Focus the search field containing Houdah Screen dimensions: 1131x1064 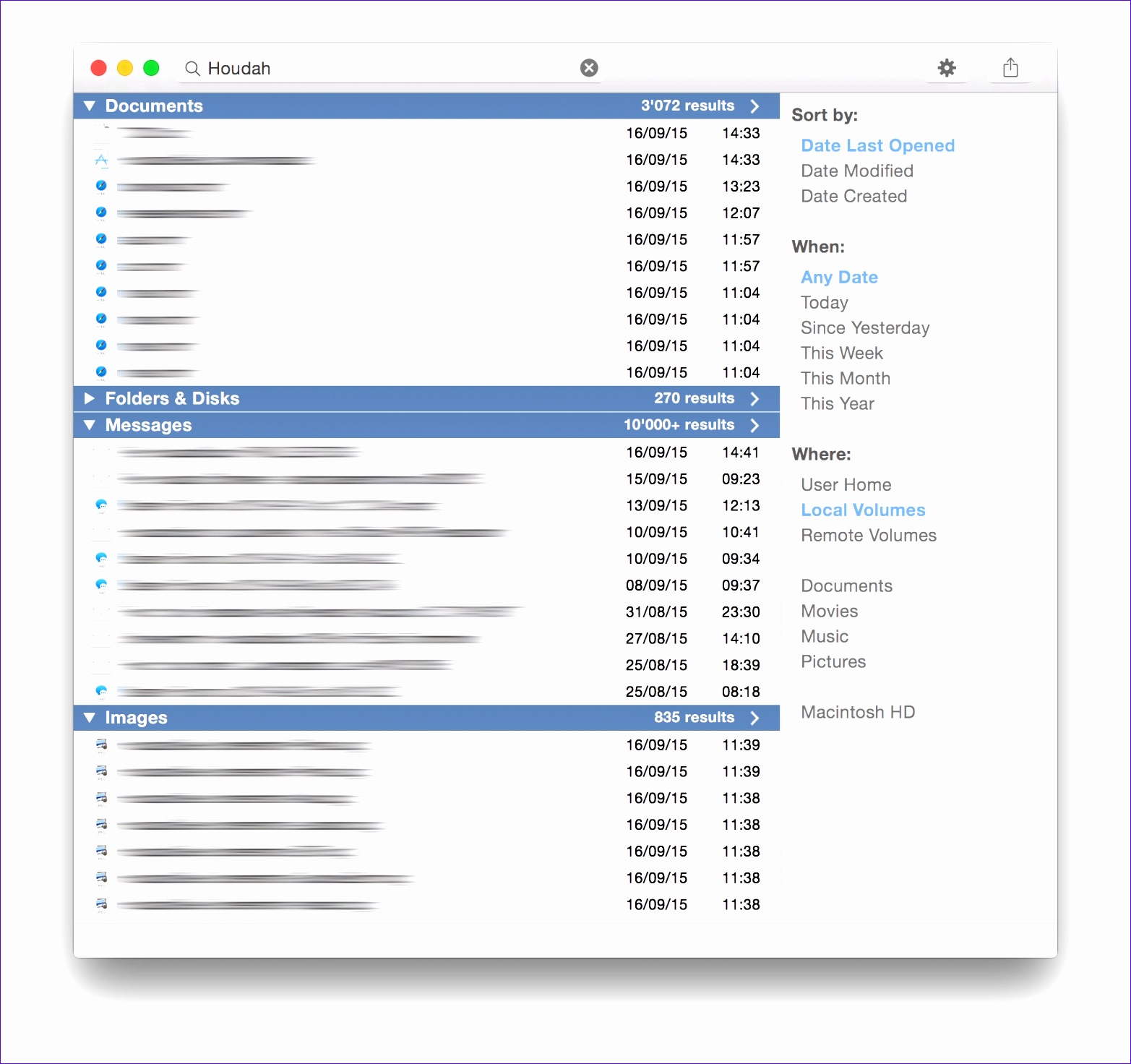(392, 69)
